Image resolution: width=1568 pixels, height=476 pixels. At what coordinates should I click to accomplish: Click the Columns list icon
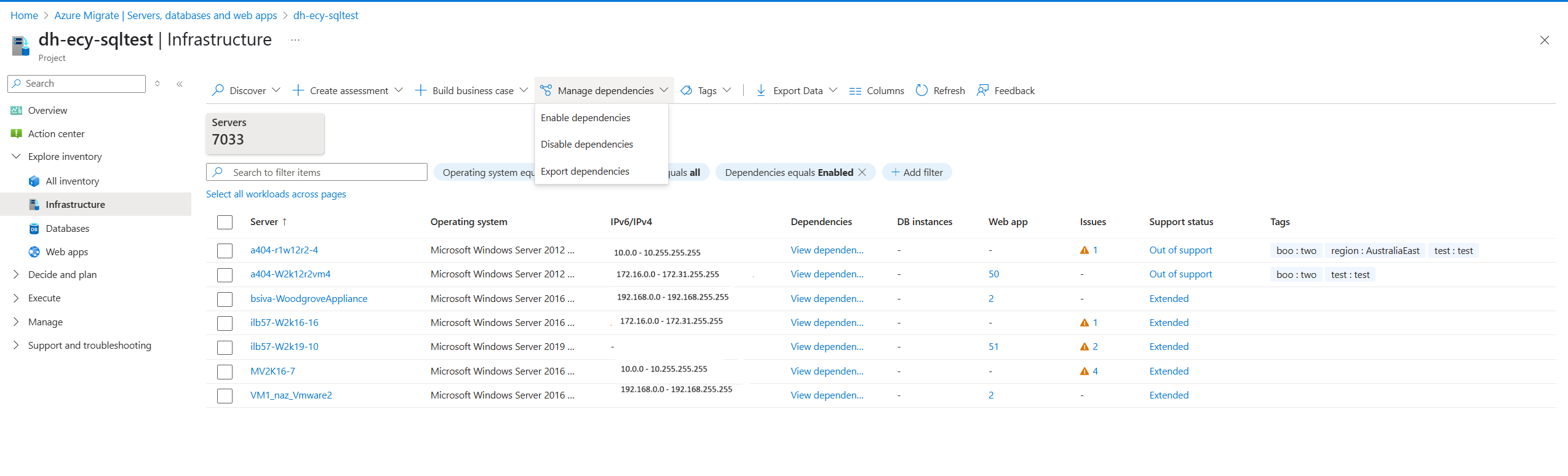(x=855, y=91)
